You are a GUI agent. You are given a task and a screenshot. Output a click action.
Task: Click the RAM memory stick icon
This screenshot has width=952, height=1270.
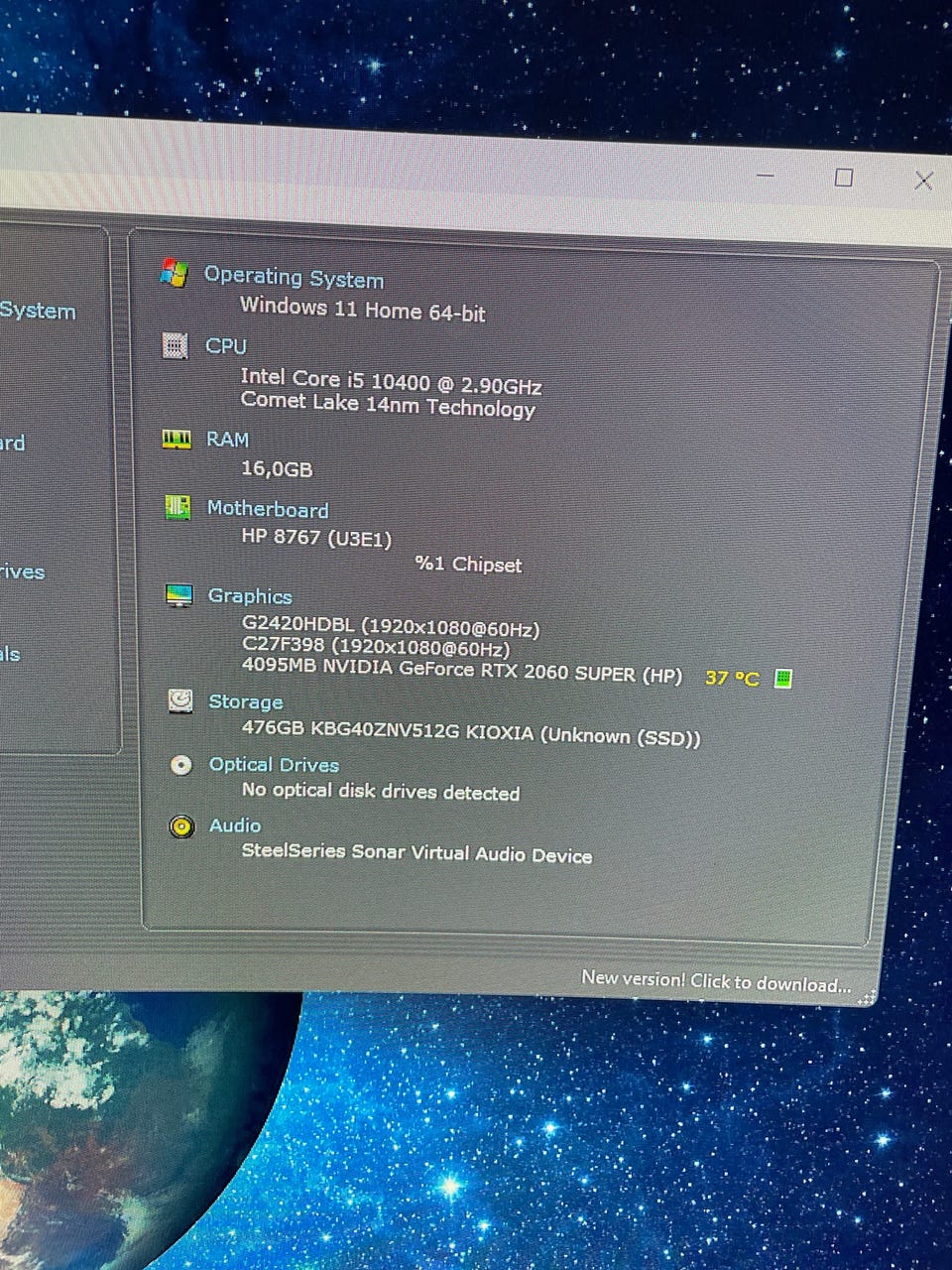click(x=176, y=439)
